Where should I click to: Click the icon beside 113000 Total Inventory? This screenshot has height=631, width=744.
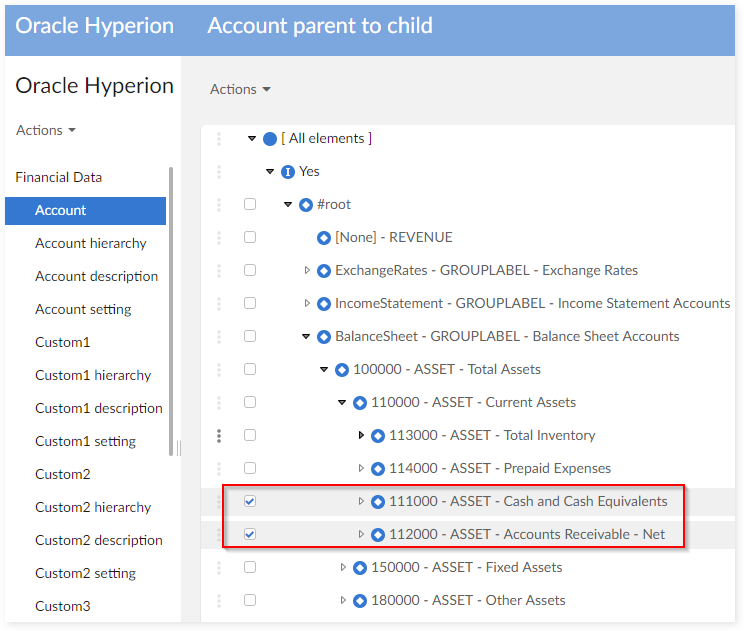pos(378,436)
